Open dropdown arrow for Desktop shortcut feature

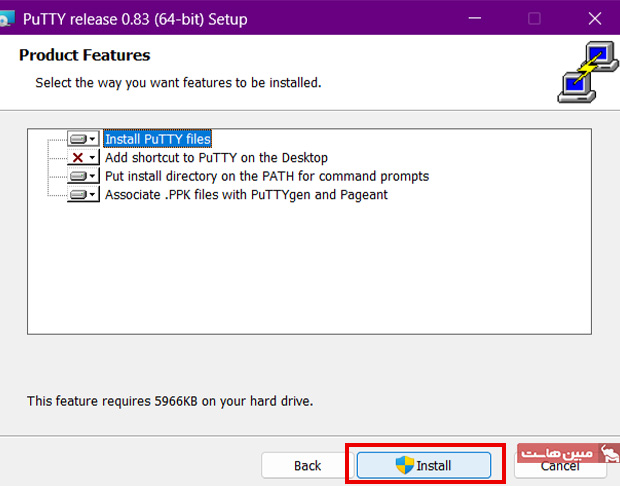pos(93,158)
